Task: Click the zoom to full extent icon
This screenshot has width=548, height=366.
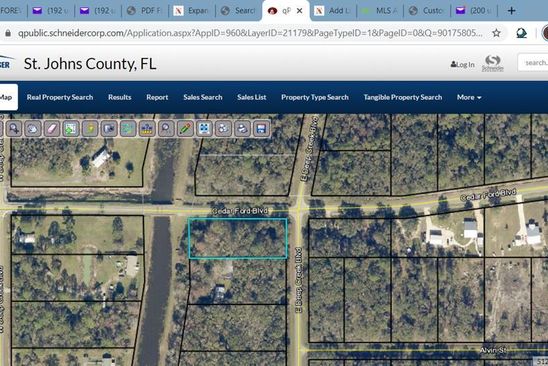Action: pyautogui.click(x=204, y=129)
